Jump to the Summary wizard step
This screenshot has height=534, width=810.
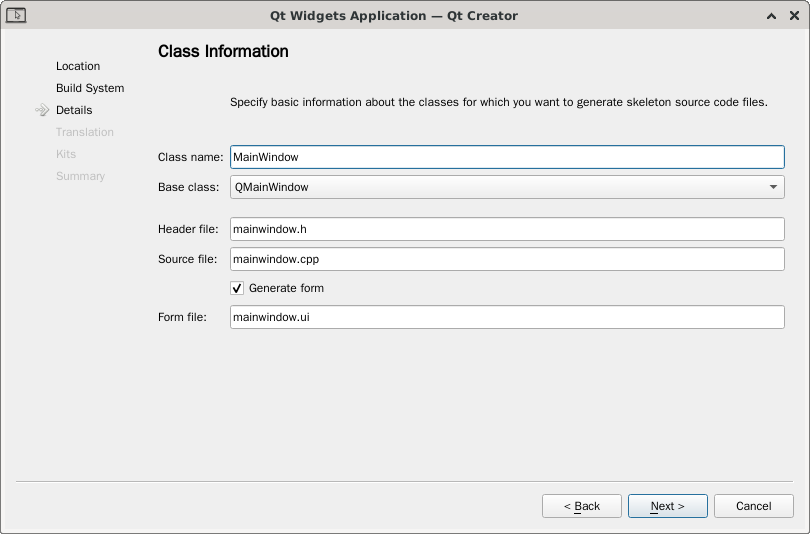click(80, 176)
